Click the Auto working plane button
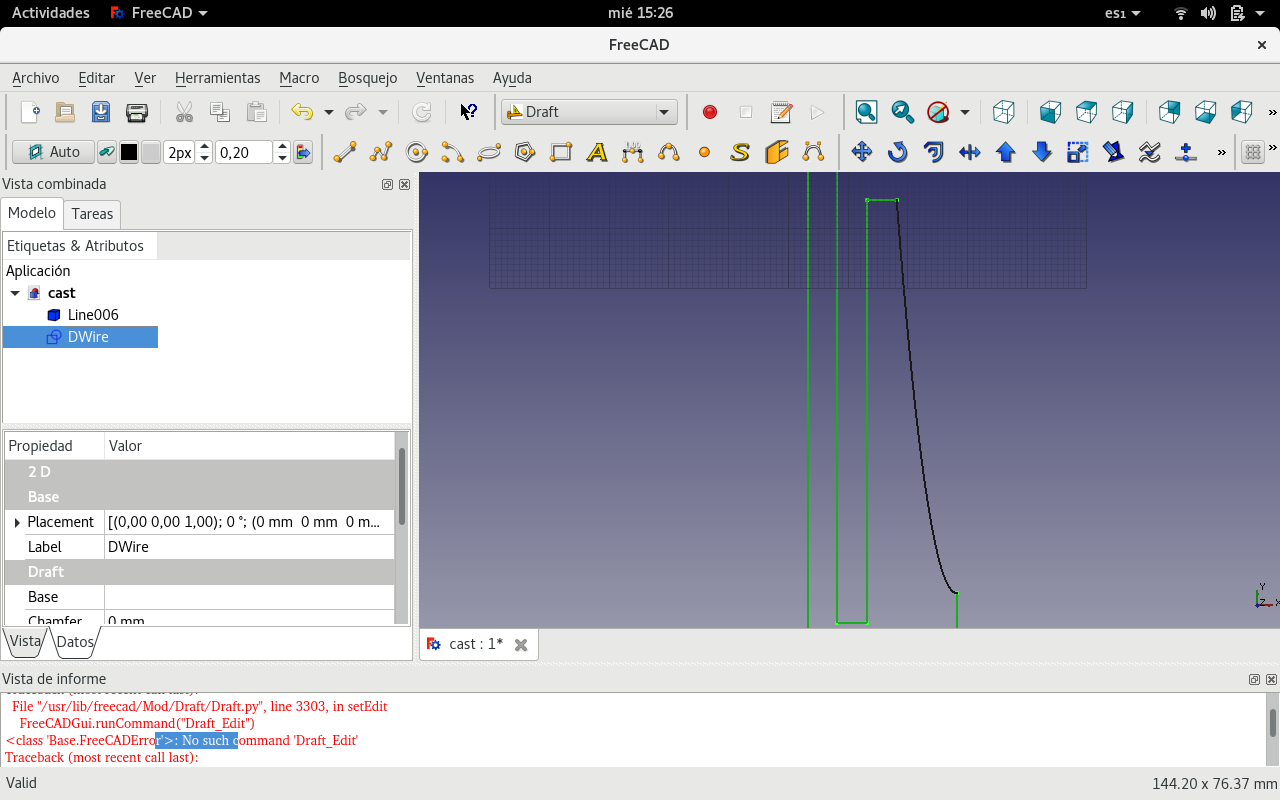Image resolution: width=1280 pixels, height=800 pixels. [x=53, y=152]
